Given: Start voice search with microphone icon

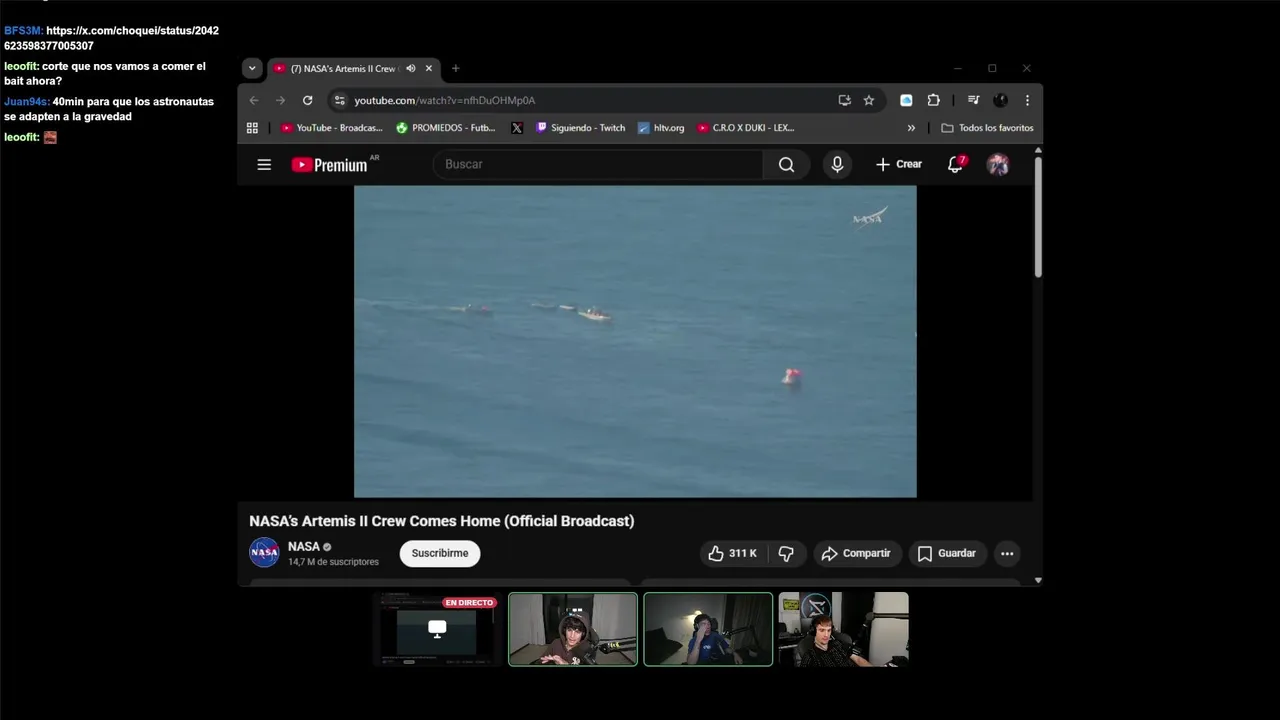Looking at the screenshot, I should pyautogui.click(x=838, y=165).
